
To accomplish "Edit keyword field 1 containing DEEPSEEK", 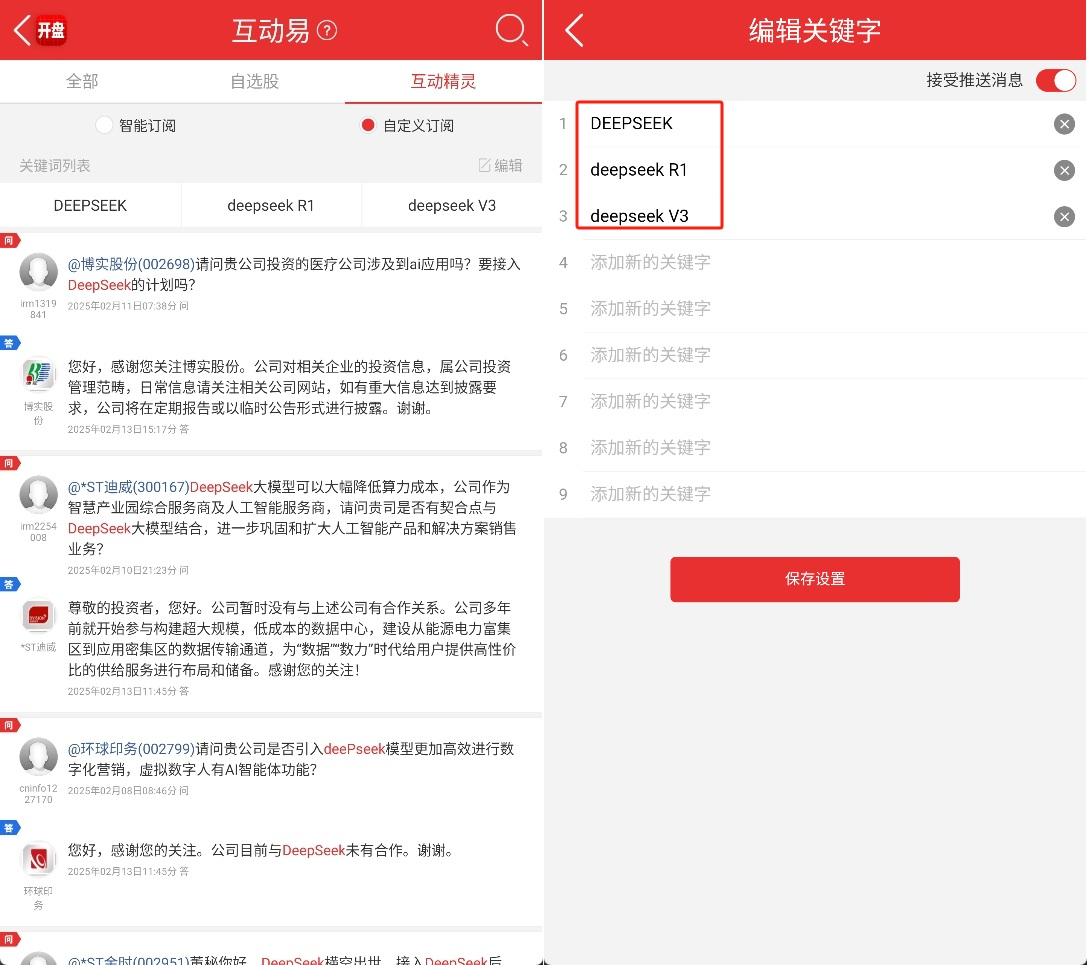I will (815, 123).
